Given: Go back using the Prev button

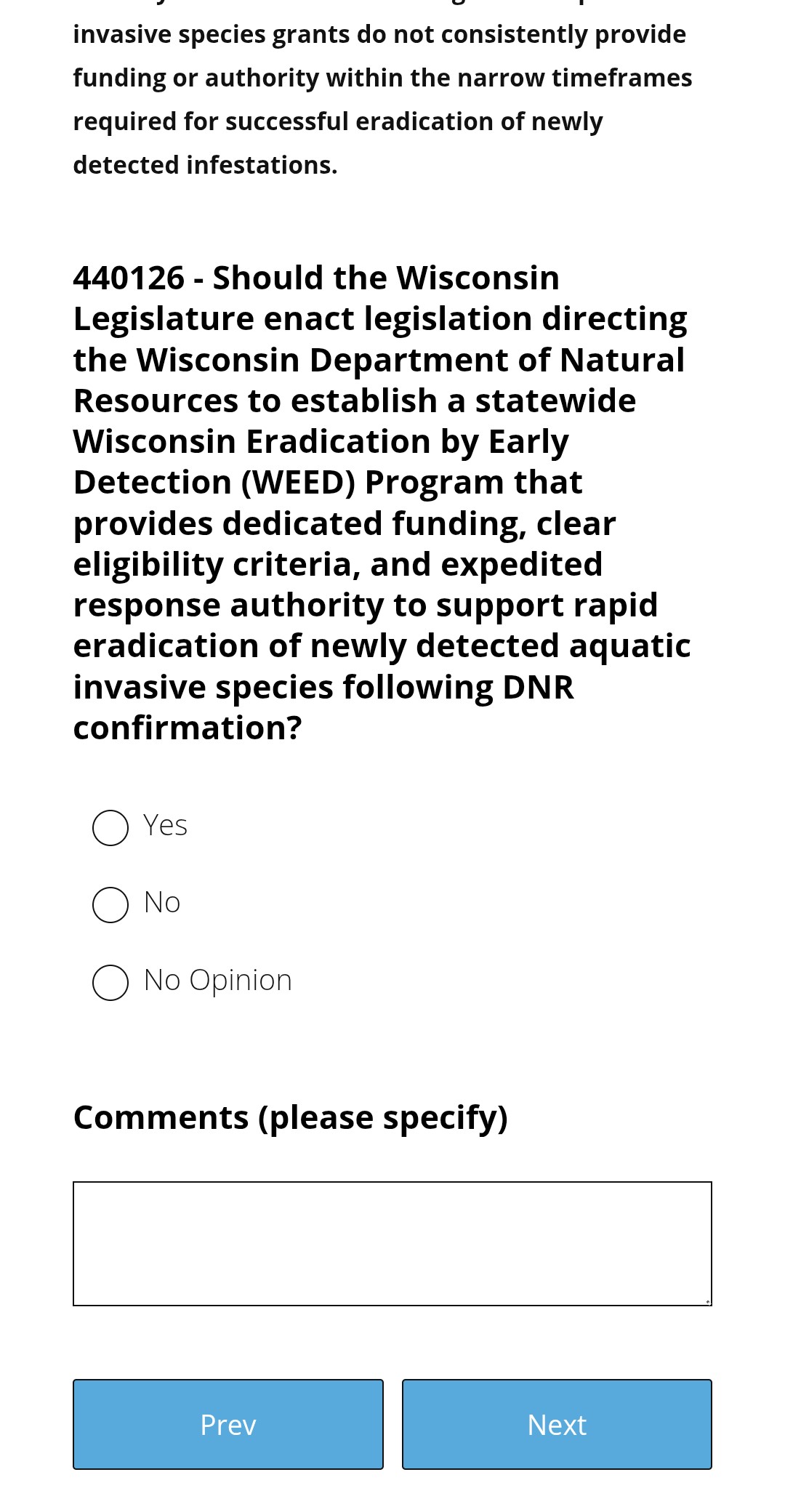Looking at the screenshot, I should pos(228,1424).
